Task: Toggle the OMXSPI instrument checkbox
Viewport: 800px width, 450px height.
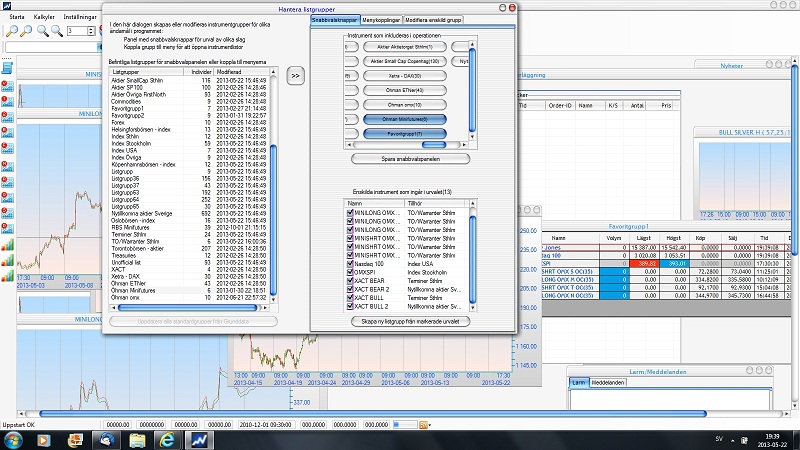Action: tap(350, 271)
